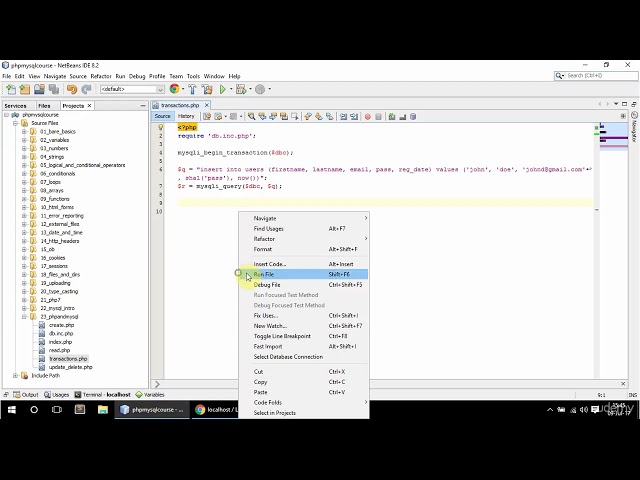Screen dimensions: 640x480
Task: Click the Cortana circle taskbar icon
Action: point(34,409)
